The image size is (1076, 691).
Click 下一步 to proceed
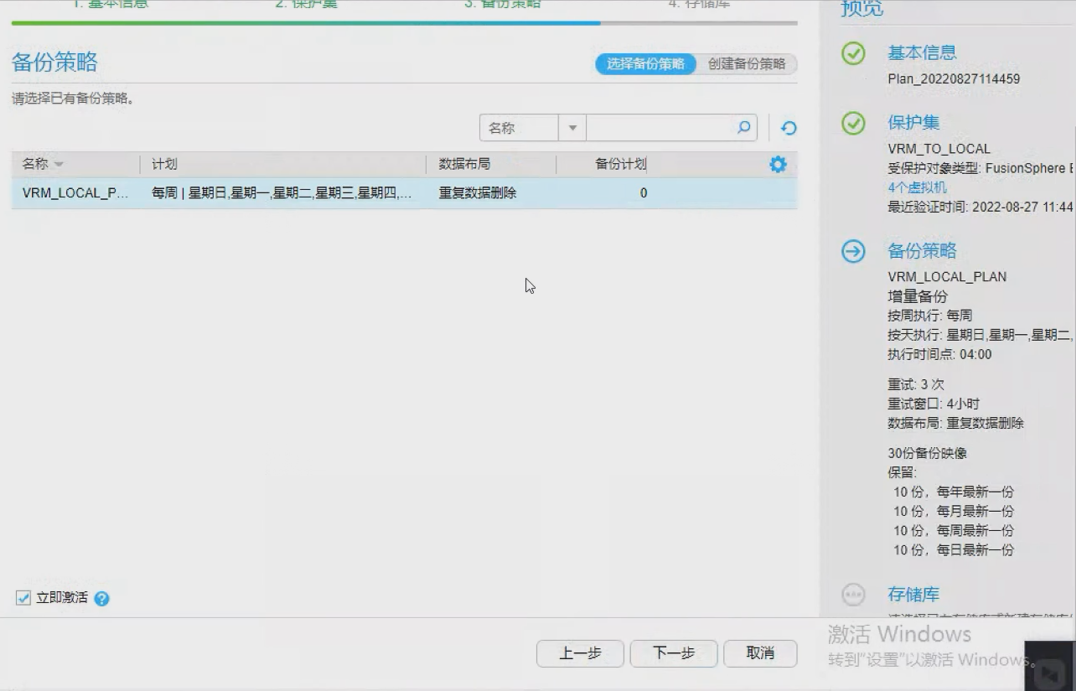pos(673,653)
